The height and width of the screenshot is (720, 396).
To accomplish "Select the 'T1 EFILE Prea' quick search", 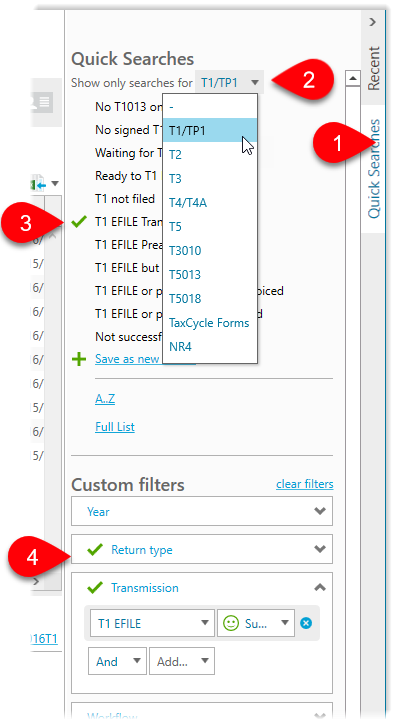I will [x=129, y=245].
